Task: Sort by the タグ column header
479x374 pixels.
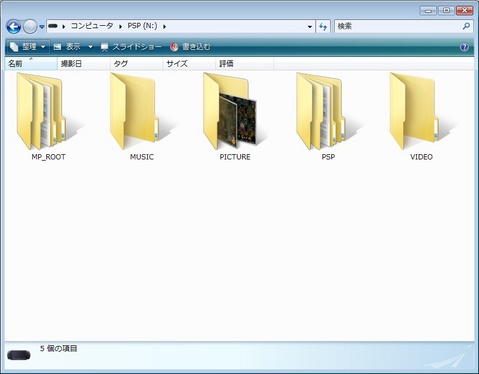Action: pyautogui.click(x=136, y=64)
